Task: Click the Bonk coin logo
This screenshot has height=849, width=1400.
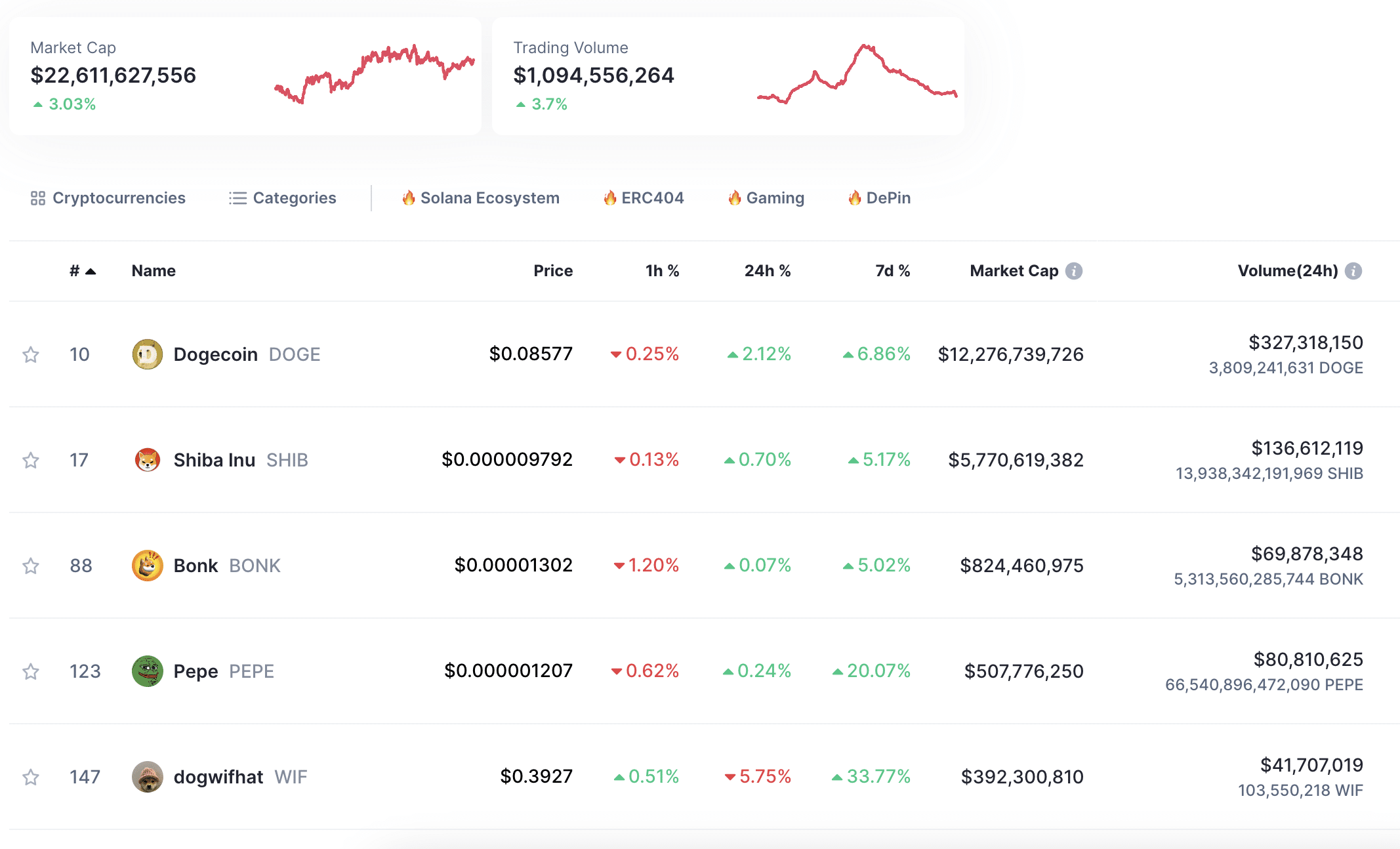Action: pos(148,566)
